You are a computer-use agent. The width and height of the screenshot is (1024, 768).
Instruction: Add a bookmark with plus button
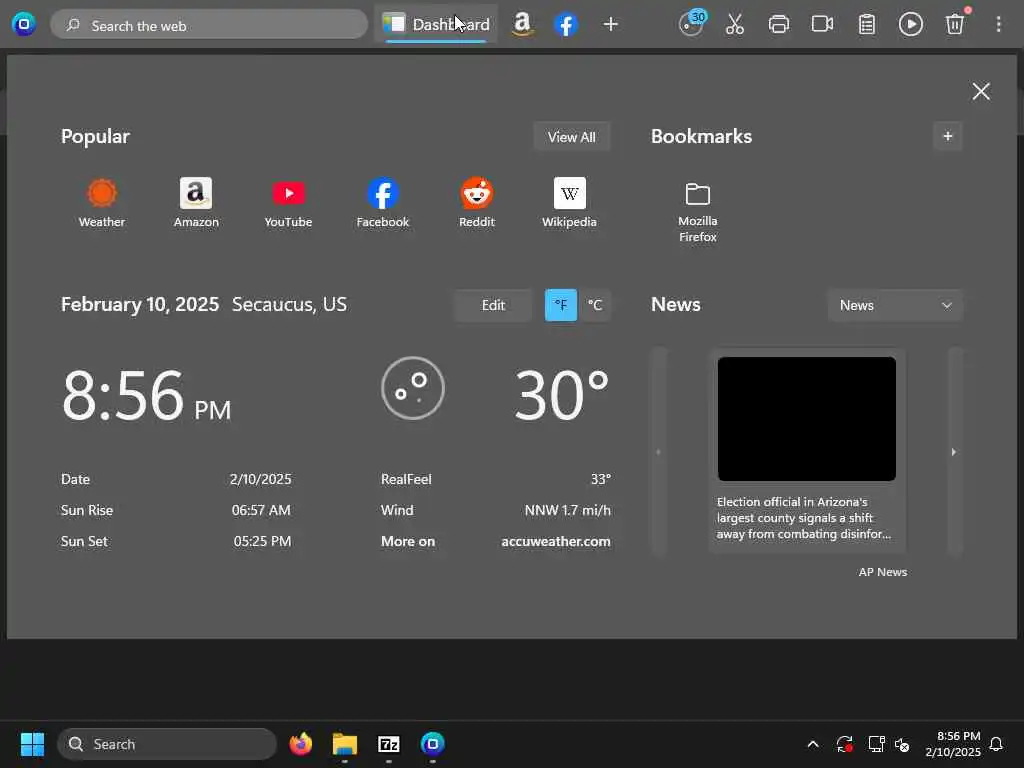coord(948,136)
